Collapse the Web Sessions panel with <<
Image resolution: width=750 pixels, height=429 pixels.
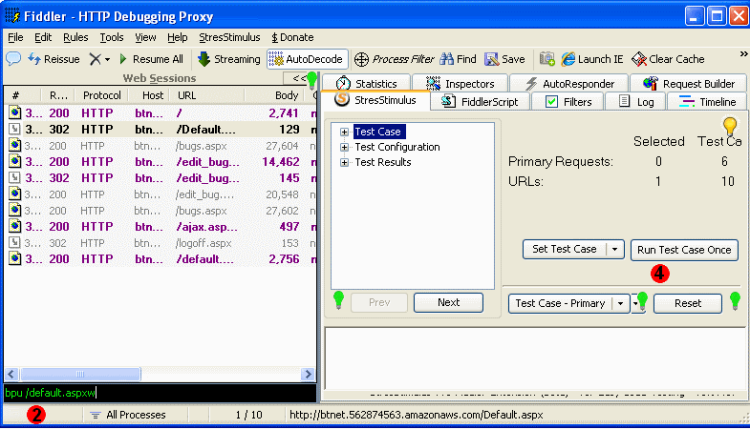tap(298, 78)
